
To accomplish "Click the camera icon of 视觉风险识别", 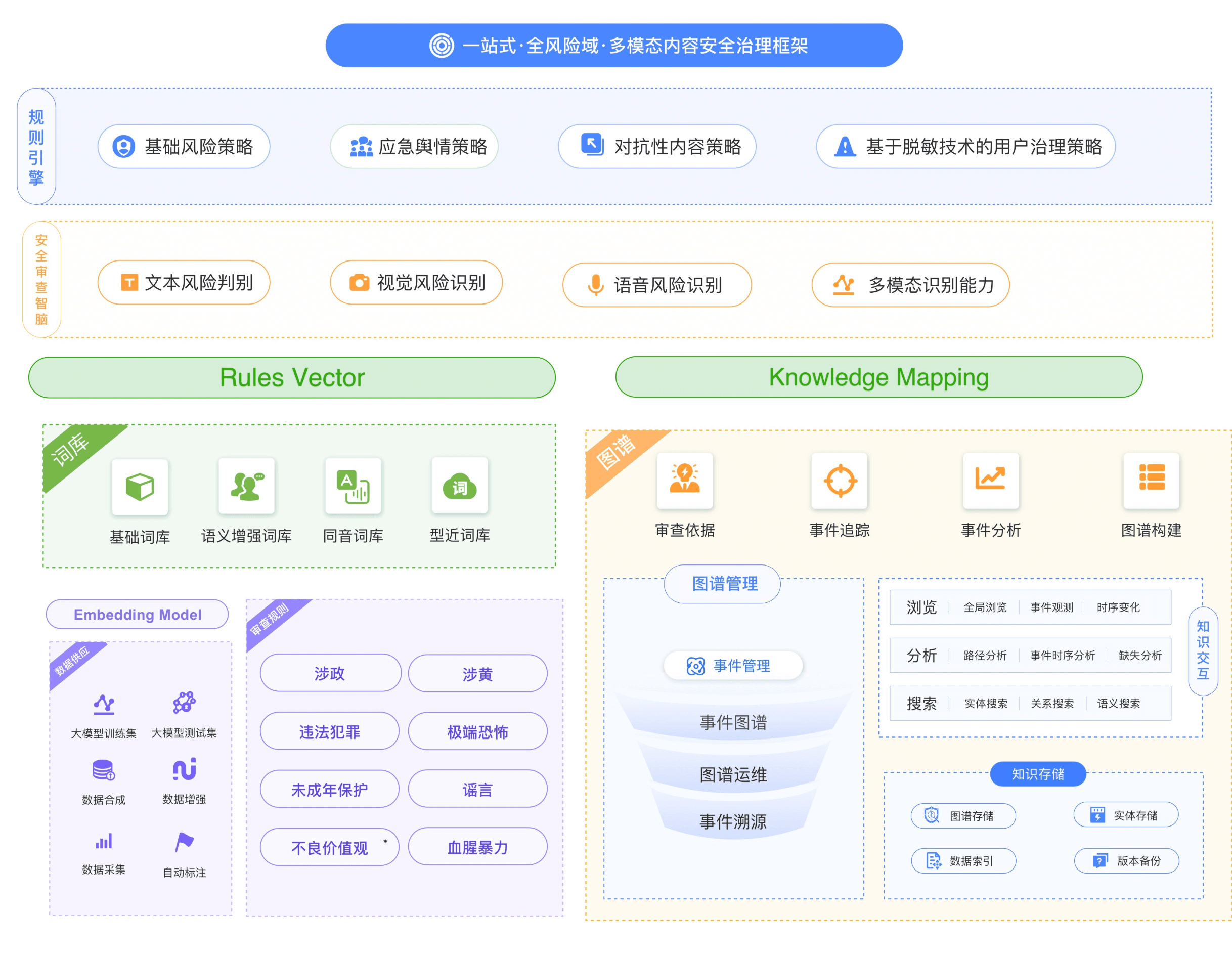I will pos(359,282).
